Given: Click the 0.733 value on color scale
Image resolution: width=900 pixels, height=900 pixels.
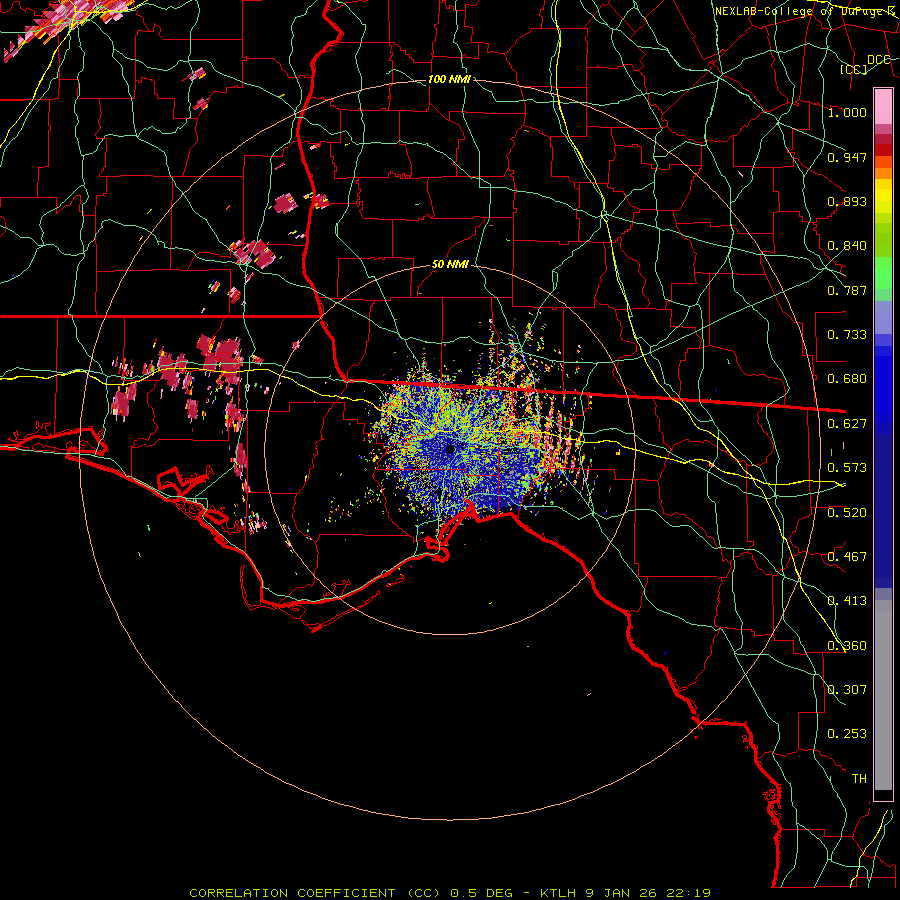Looking at the screenshot, I should 847,335.
